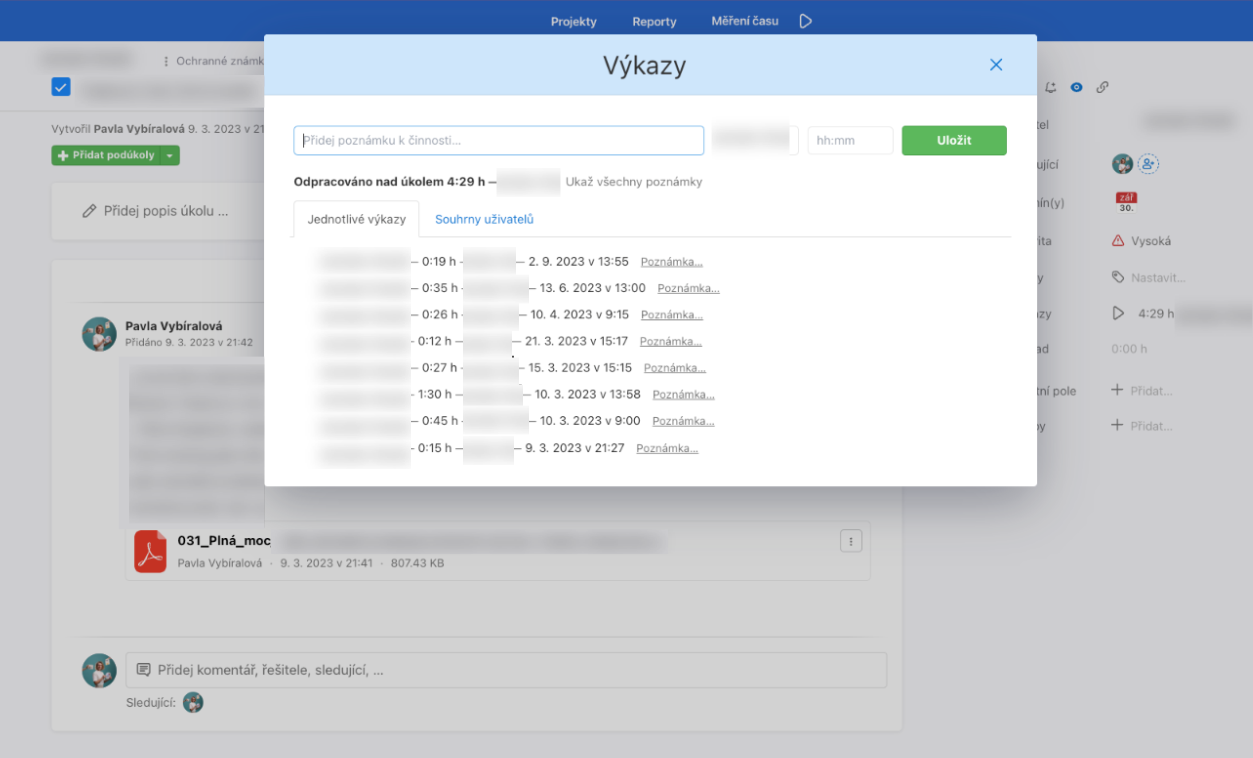1253x758 pixels.
Task: Click the pencil icon to add task description
Action: click(x=89, y=211)
